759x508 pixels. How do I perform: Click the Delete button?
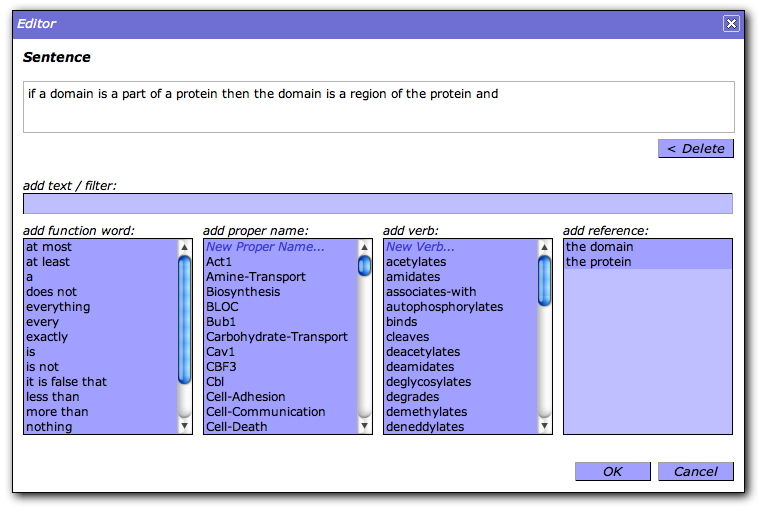click(695, 149)
